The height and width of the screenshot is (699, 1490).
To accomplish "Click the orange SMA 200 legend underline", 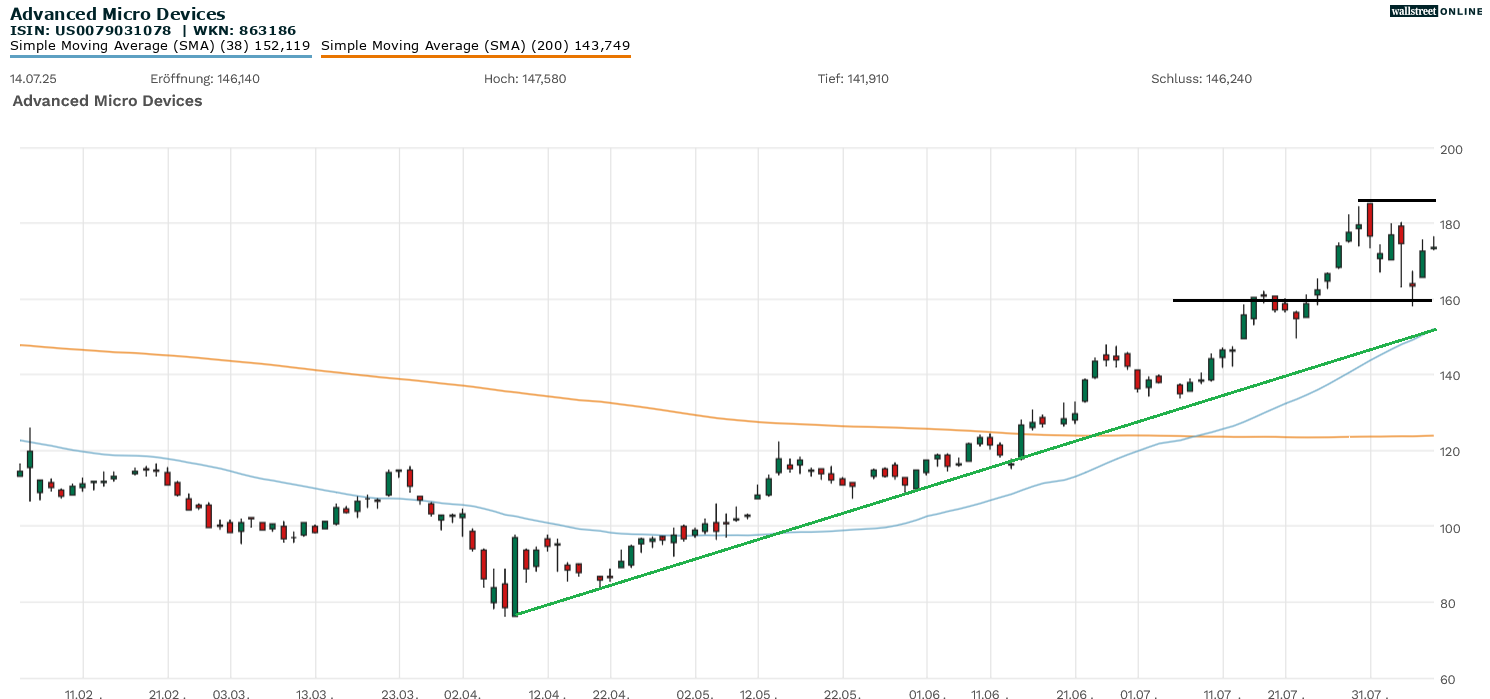I will [476, 56].
